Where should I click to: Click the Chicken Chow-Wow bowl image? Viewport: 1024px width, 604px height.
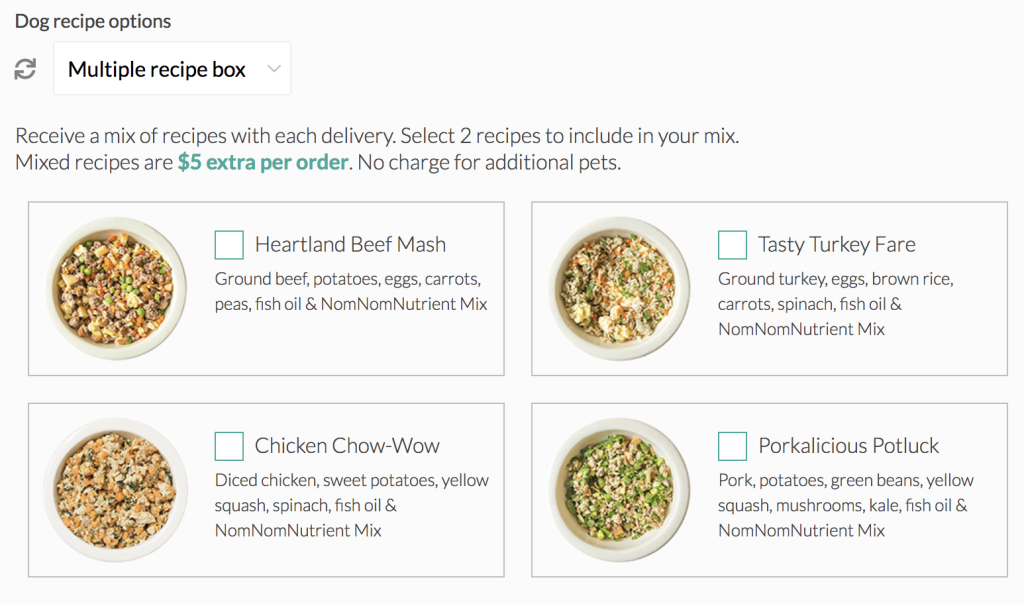[117, 490]
